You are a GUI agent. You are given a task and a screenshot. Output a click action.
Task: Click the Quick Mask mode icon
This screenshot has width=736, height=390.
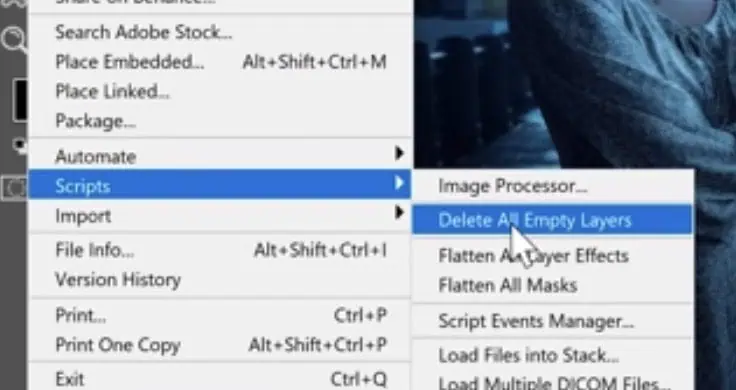click(x=14, y=188)
